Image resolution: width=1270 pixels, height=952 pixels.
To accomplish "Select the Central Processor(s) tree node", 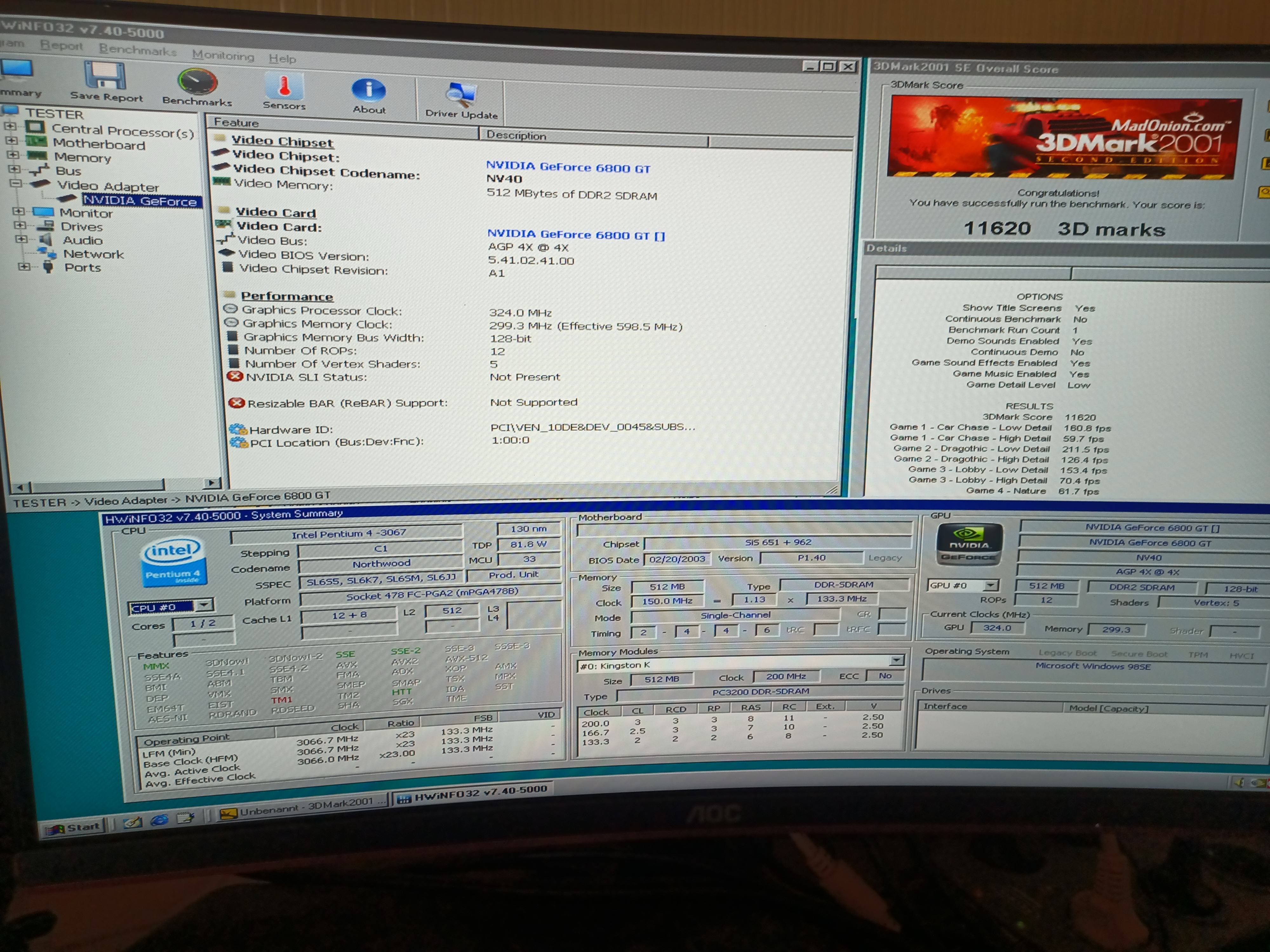I will (123, 131).
